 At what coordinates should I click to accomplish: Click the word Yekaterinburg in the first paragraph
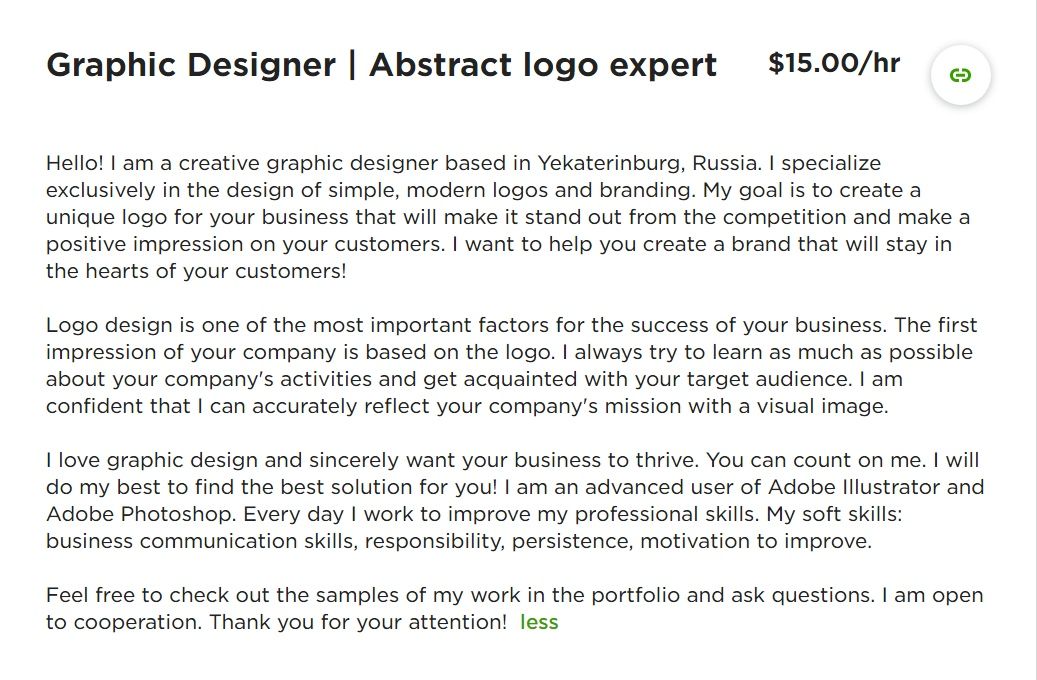point(610,163)
